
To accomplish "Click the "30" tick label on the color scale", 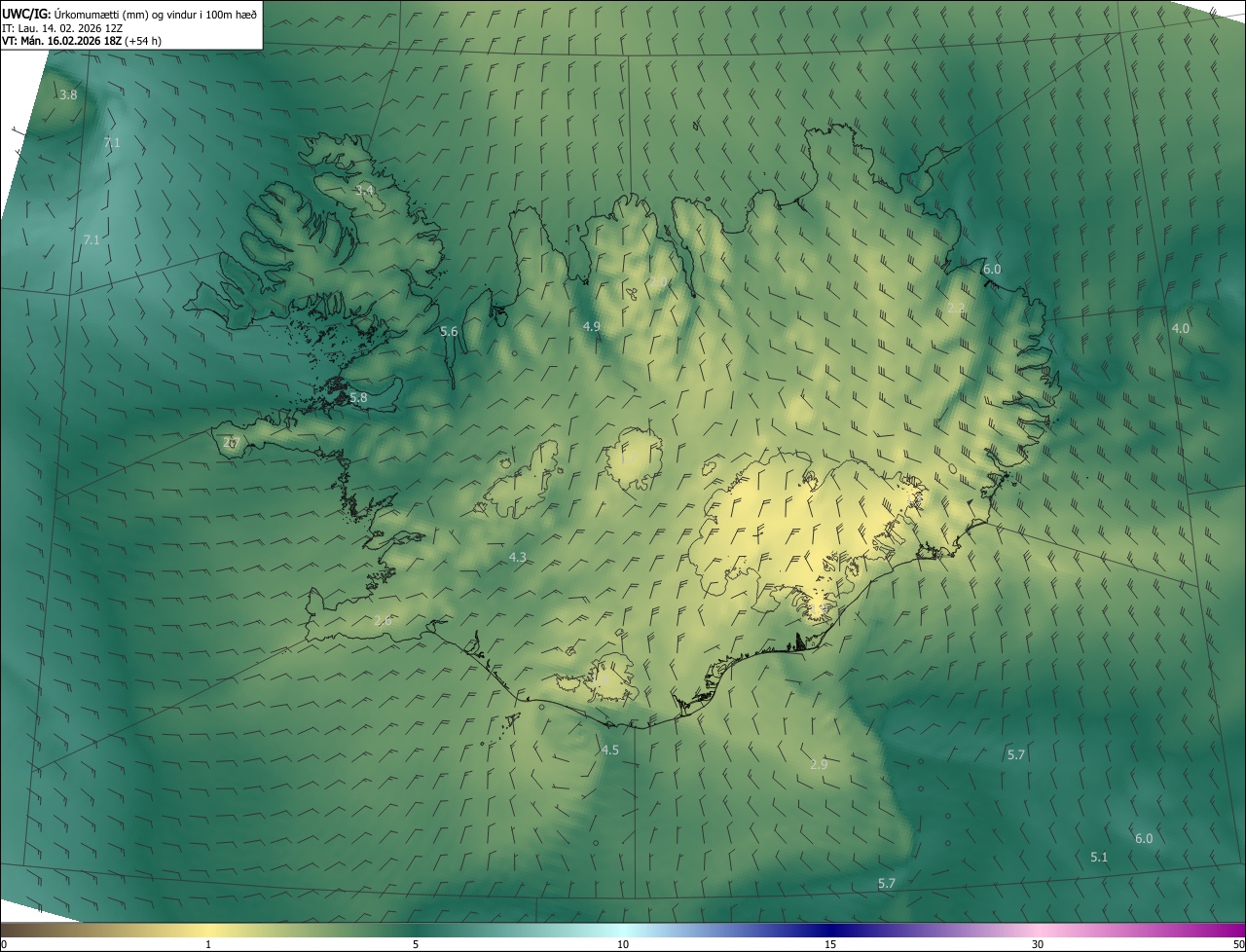I will (1038, 944).
